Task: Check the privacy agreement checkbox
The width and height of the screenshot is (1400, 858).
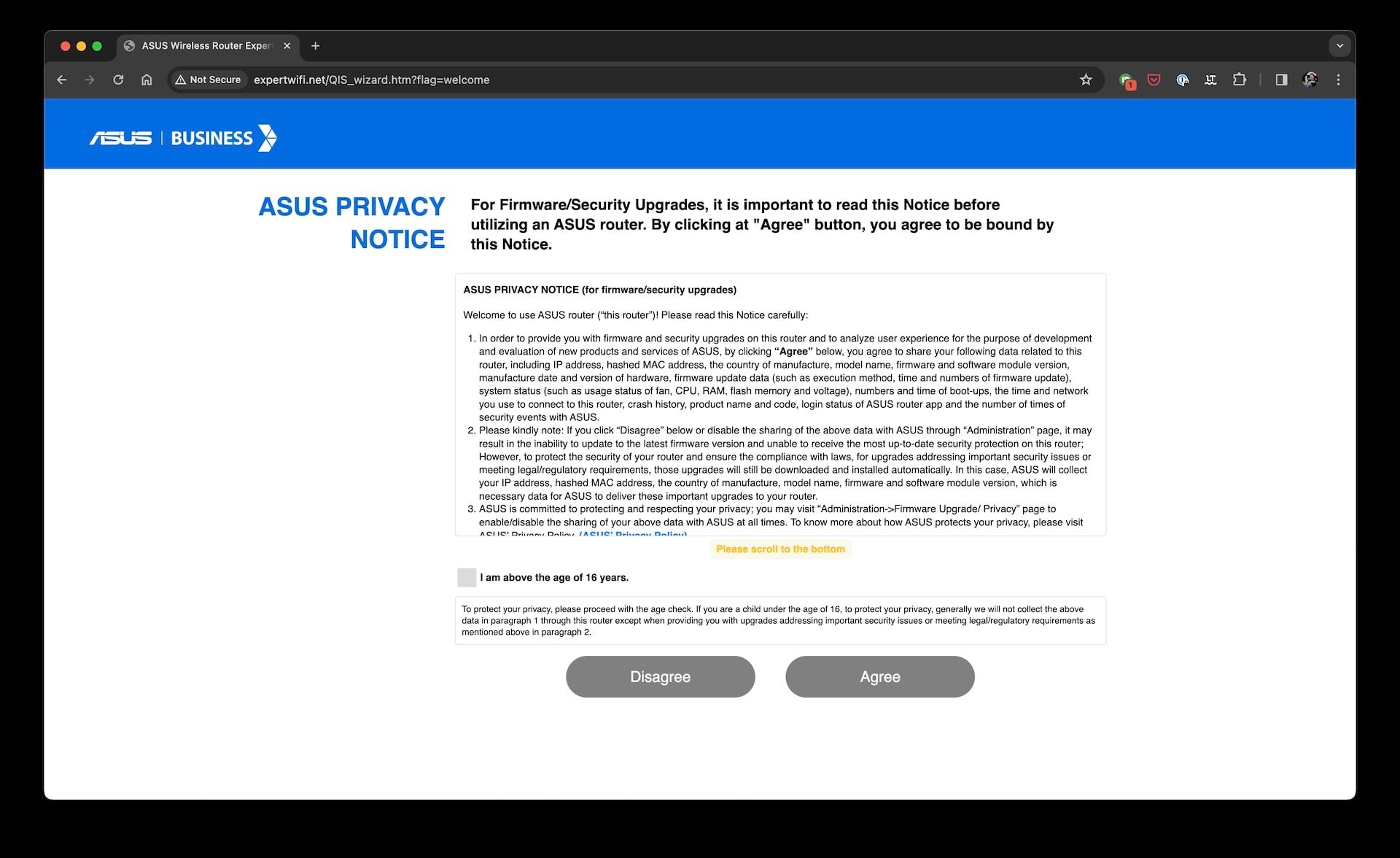Action: tap(465, 577)
